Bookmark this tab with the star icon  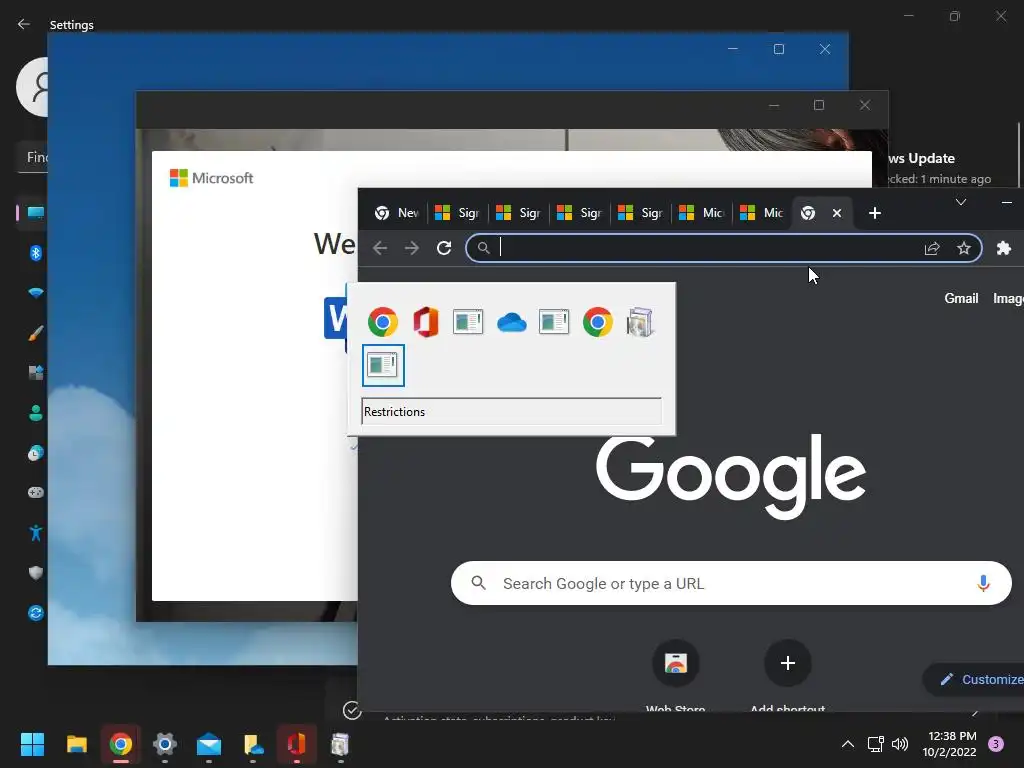coord(964,248)
